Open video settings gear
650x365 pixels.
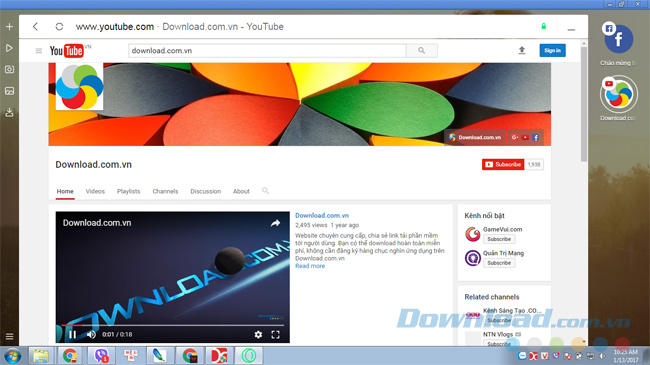click(x=258, y=334)
